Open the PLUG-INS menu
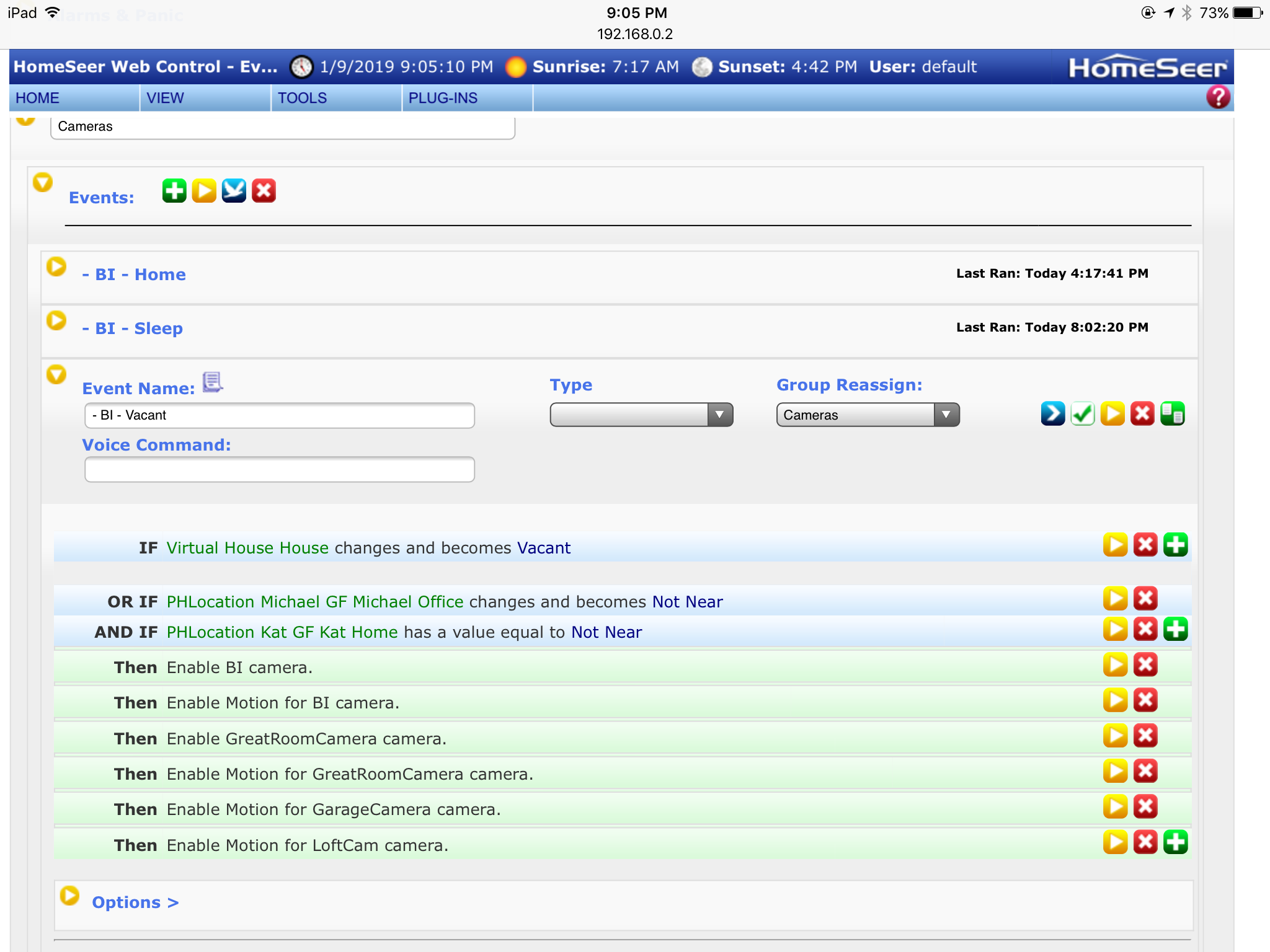This screenshot has height=952, width=1270. [x=468, y=98]
